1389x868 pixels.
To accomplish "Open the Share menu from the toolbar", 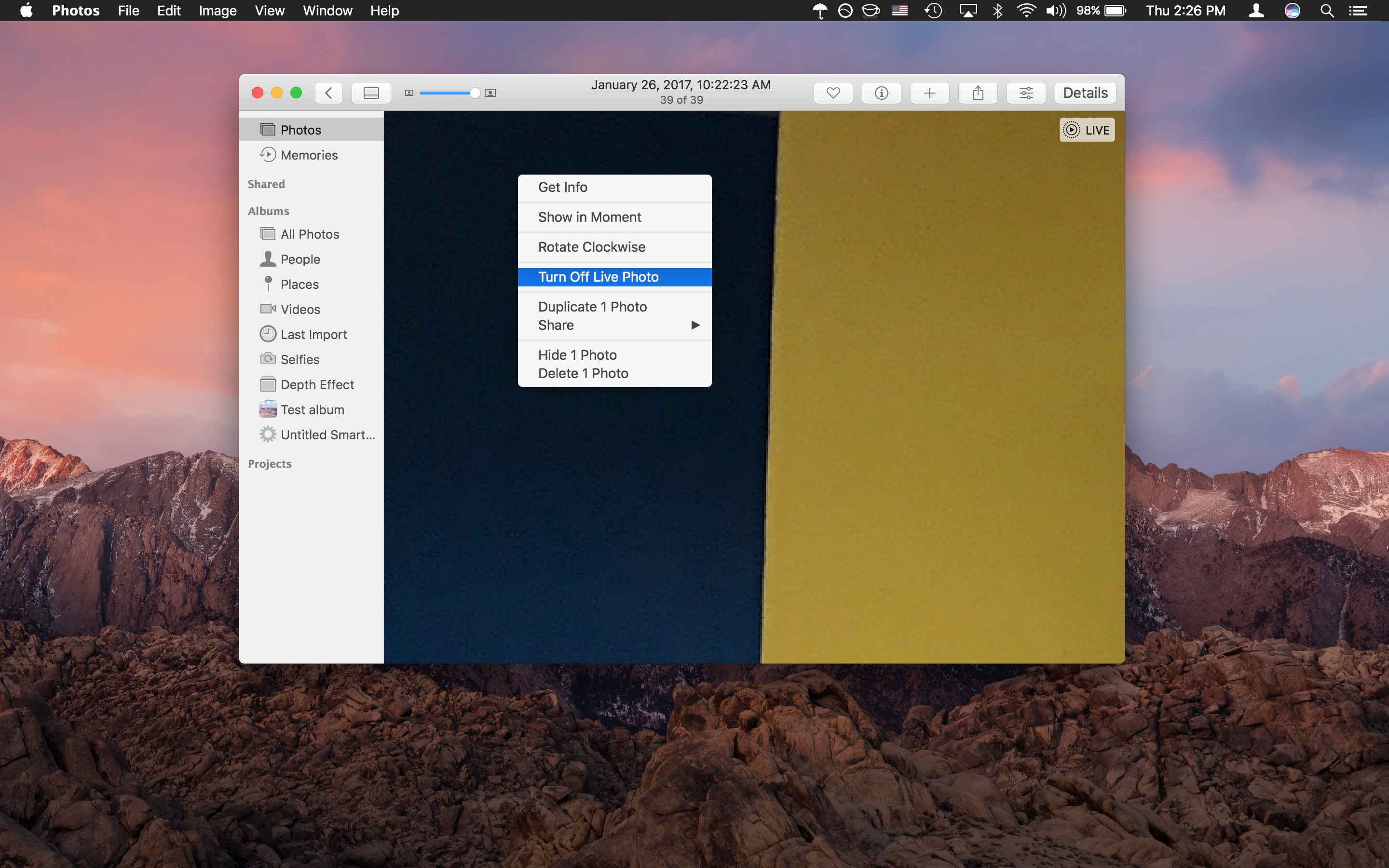I will pos(978,93).
